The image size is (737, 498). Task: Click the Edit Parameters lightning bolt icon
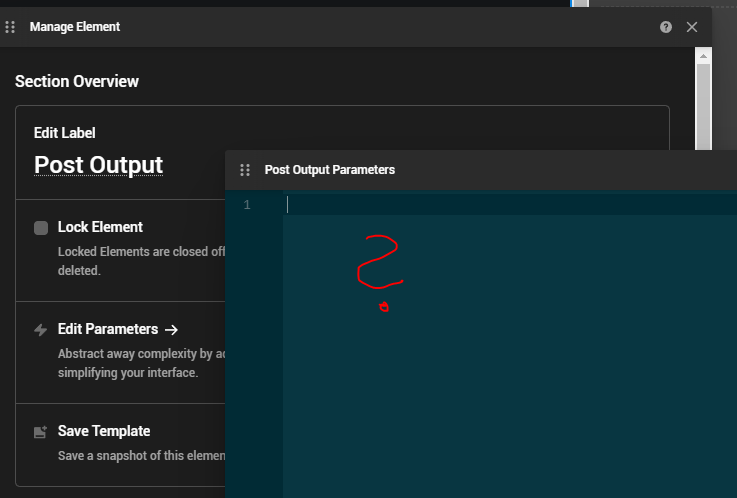[41, 330]
